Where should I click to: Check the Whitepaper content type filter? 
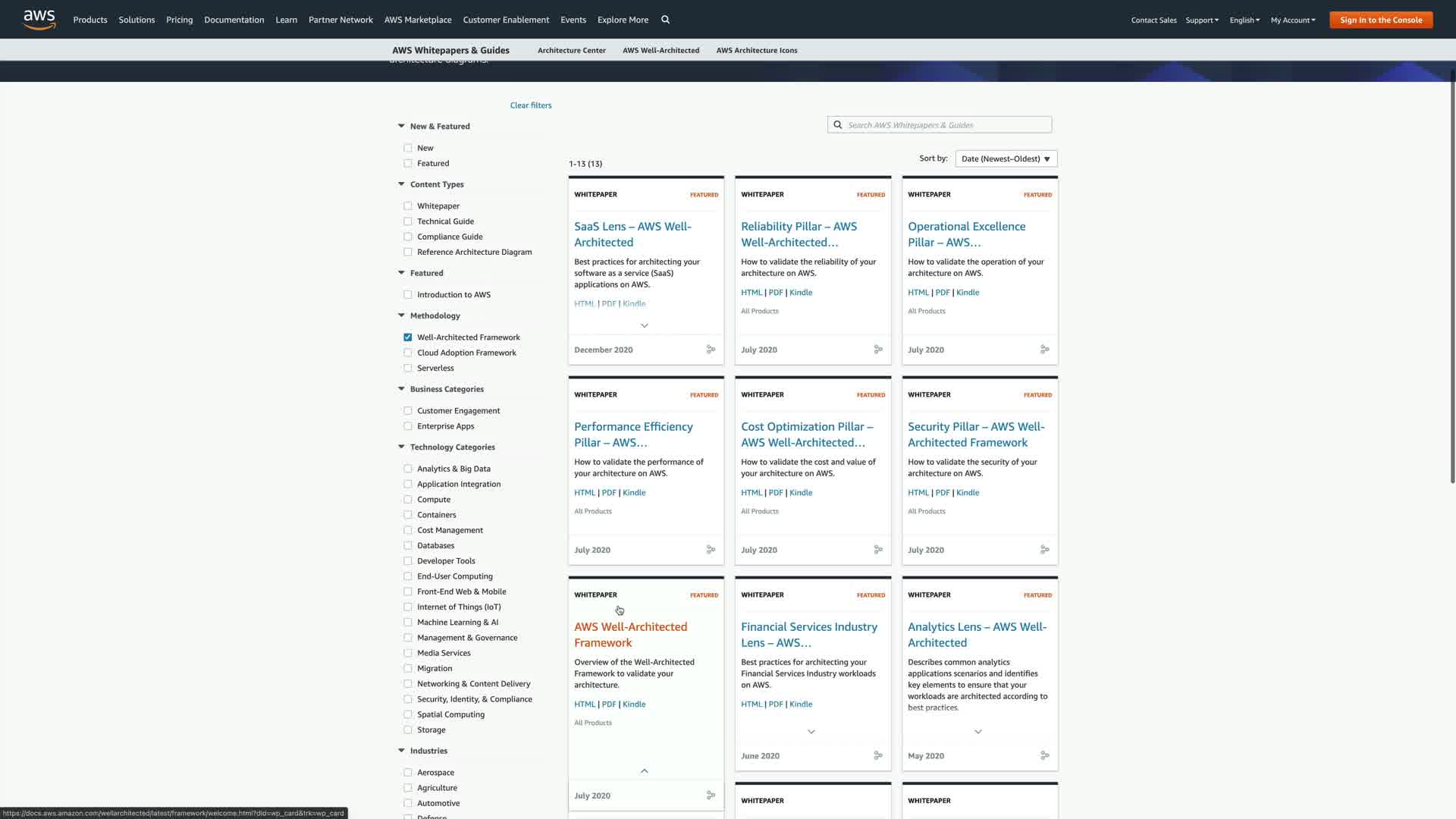pyautogui.click(x=408, y=206)
